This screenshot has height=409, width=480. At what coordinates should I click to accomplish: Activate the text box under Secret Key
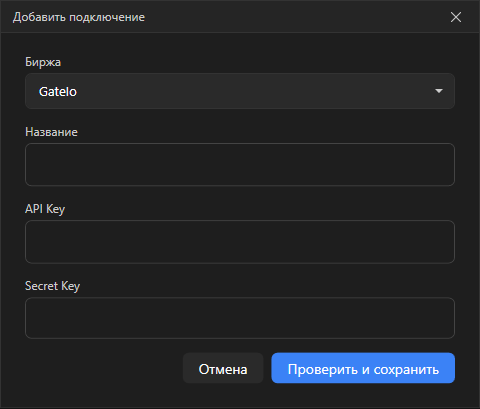point(240,318)
